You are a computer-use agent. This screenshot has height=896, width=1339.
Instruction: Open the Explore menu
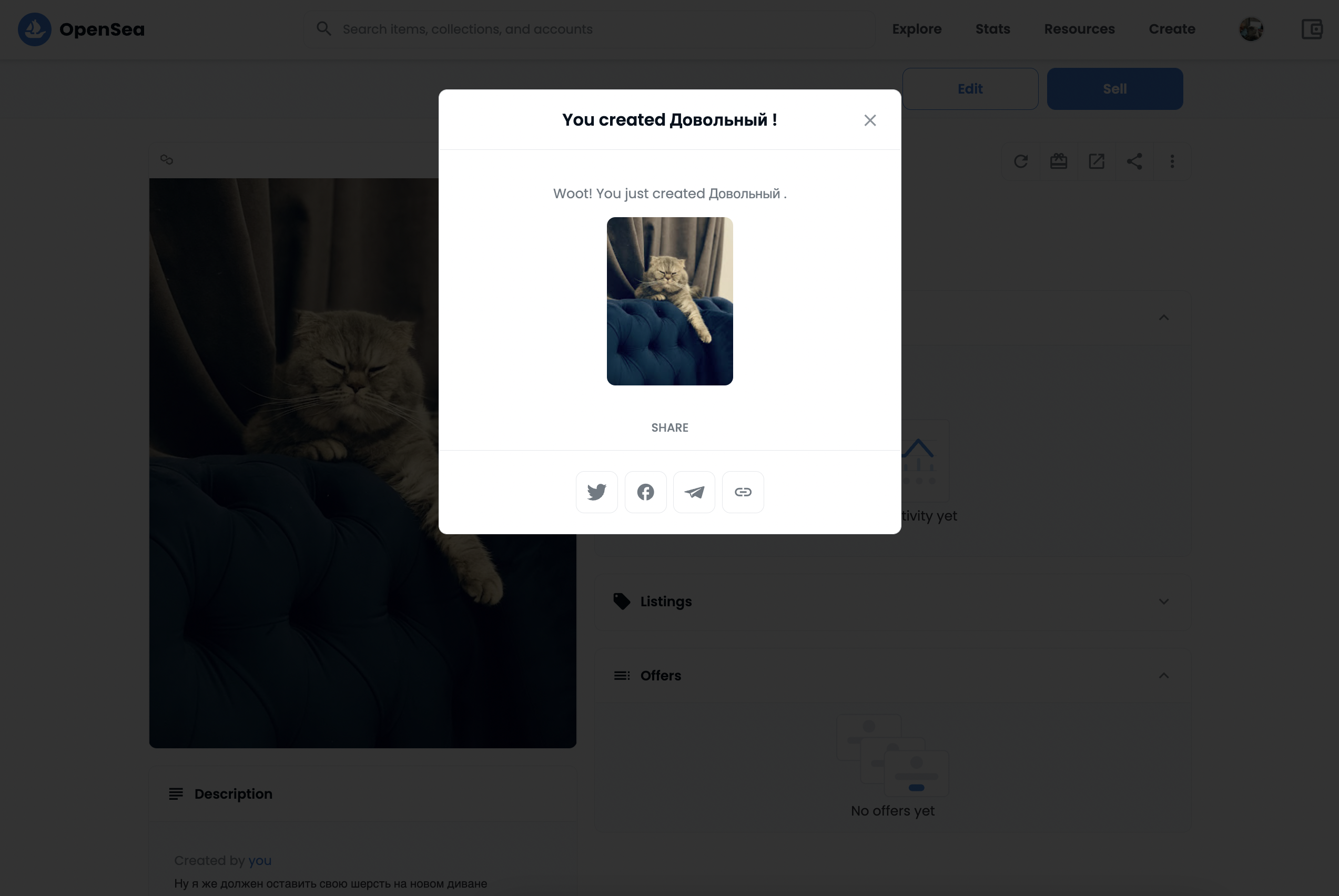pos(917,29)
